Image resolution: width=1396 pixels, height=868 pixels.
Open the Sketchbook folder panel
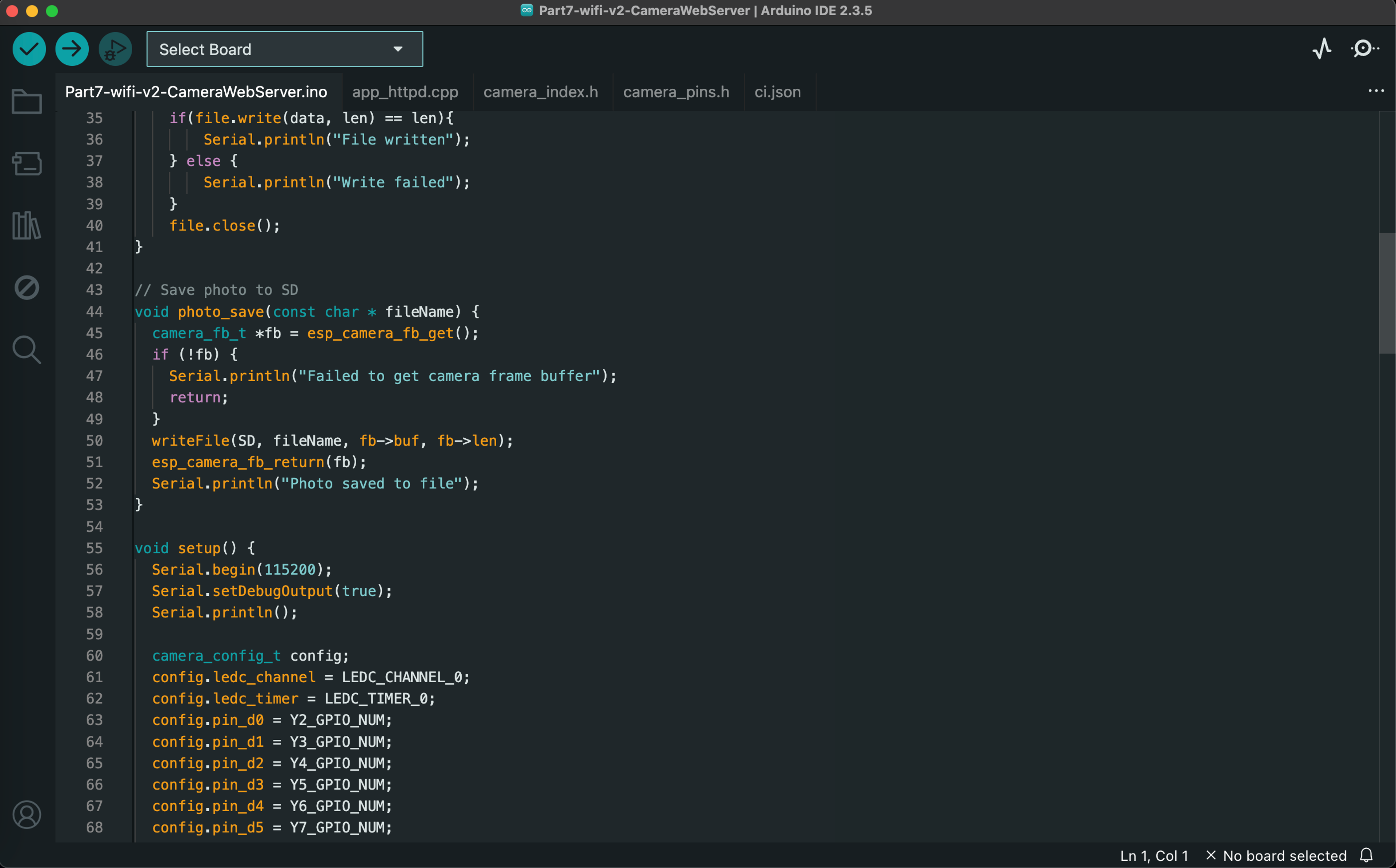pos(27,102)
